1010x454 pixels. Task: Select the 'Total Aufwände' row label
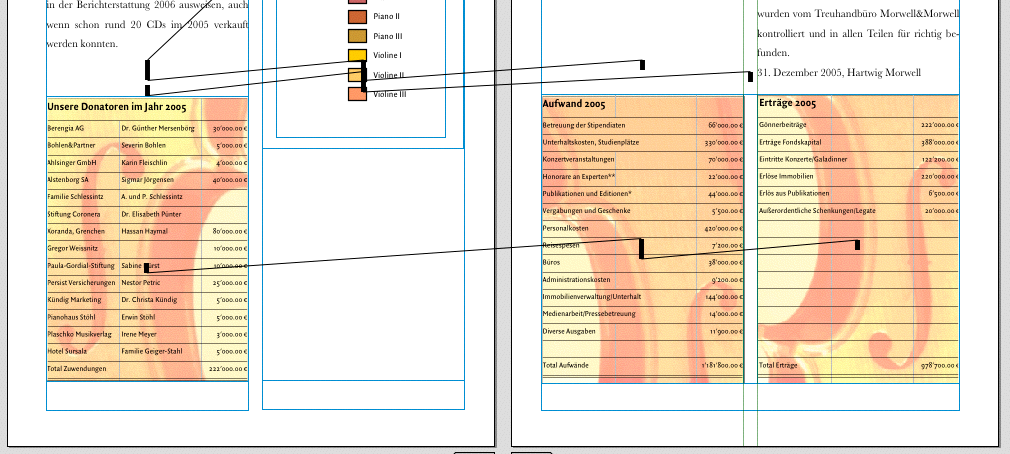(x=565, y=366)
